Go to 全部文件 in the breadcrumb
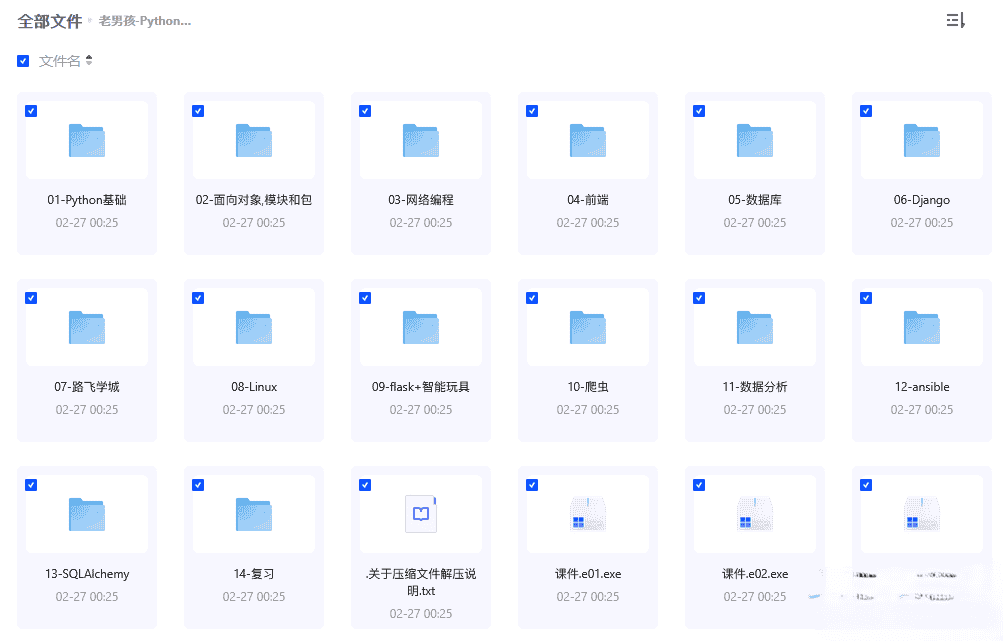The width and height of the screenshot is (1003, 641). [x=49, y=21]
